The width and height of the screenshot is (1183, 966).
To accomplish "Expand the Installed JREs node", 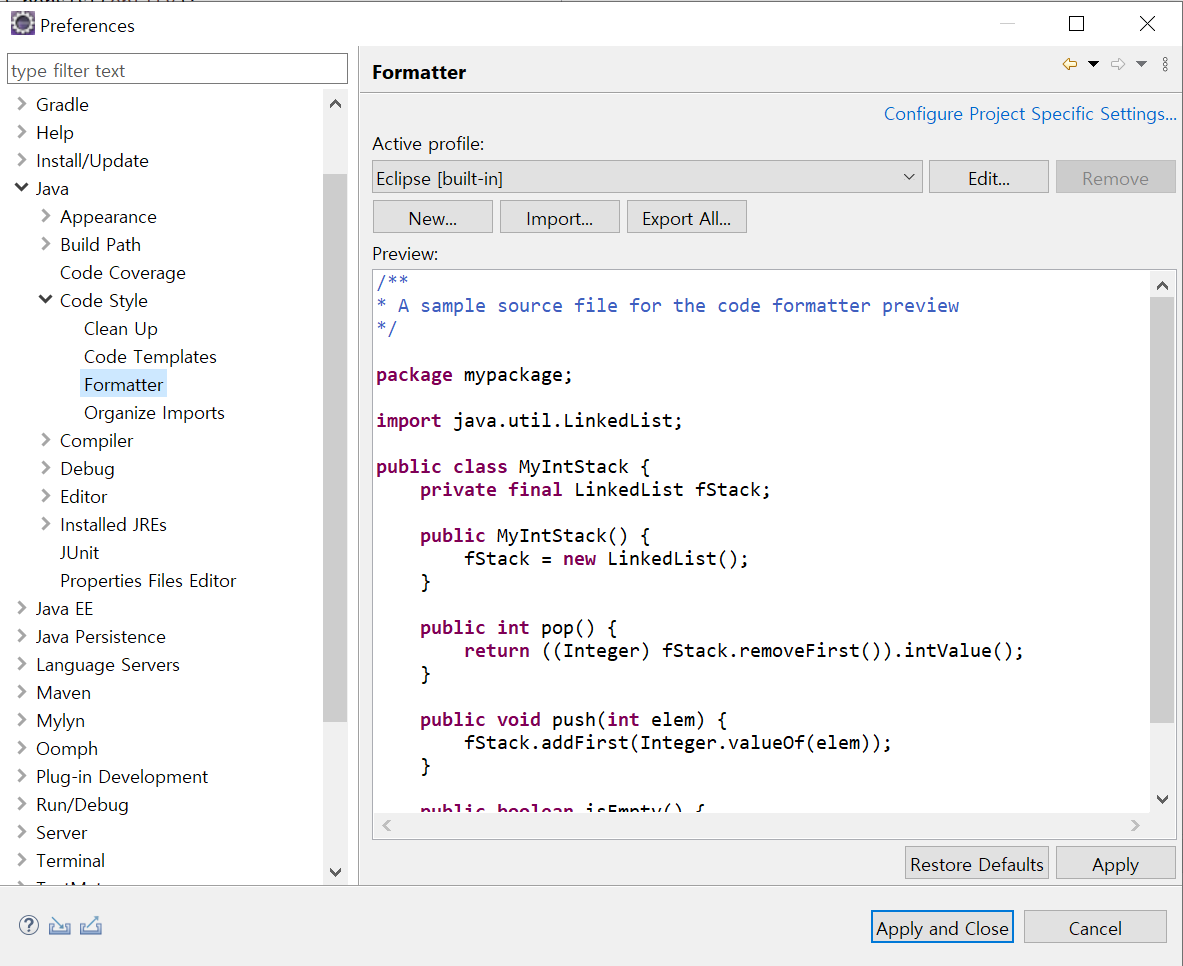I will coord(46,524).
